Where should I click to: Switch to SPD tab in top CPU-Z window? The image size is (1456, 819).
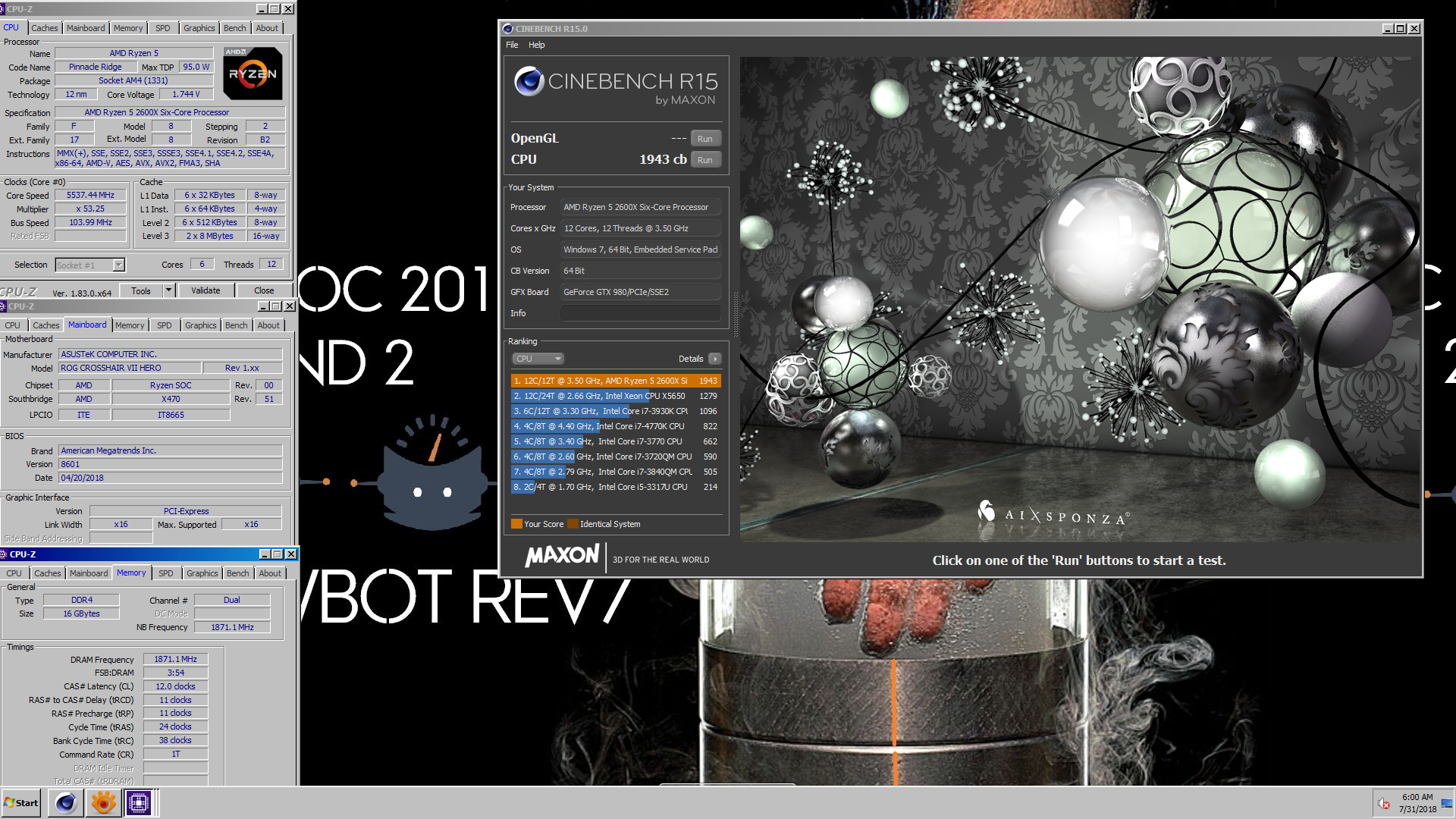(x=163, y=28)
